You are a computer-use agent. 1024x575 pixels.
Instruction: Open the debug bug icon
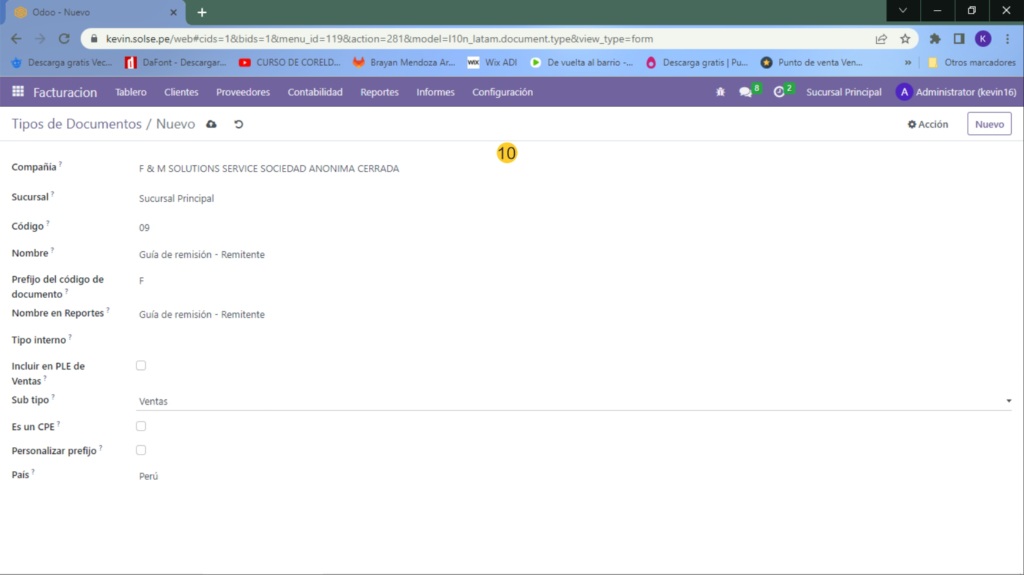pos(720,92)
